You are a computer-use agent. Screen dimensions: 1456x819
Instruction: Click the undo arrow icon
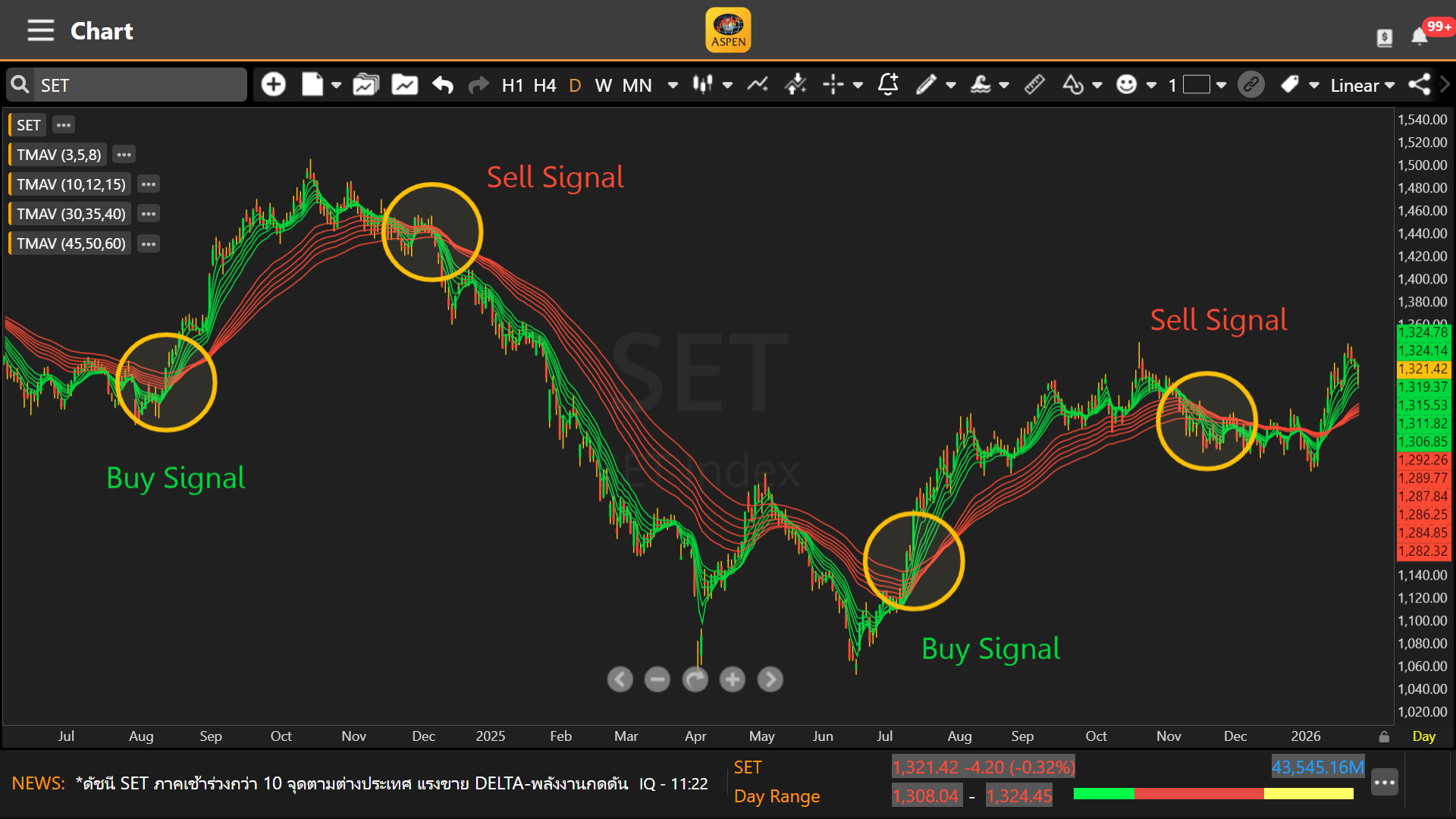pyautogui.click(x=443, y=85)
